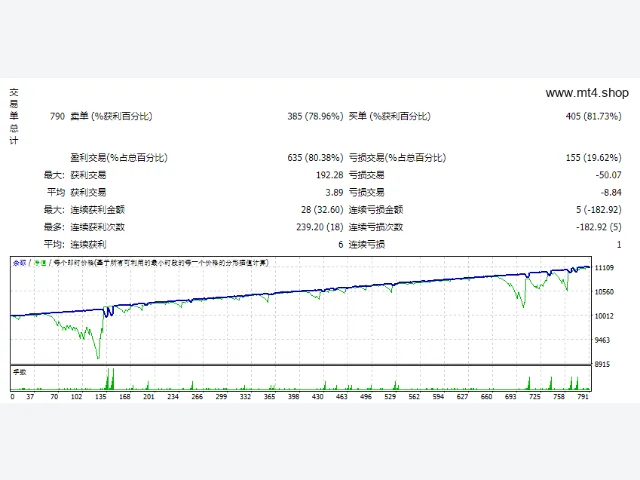Click the 135 x-axis tick label
This screenshot has height=480, width=640.
[100, 396]
